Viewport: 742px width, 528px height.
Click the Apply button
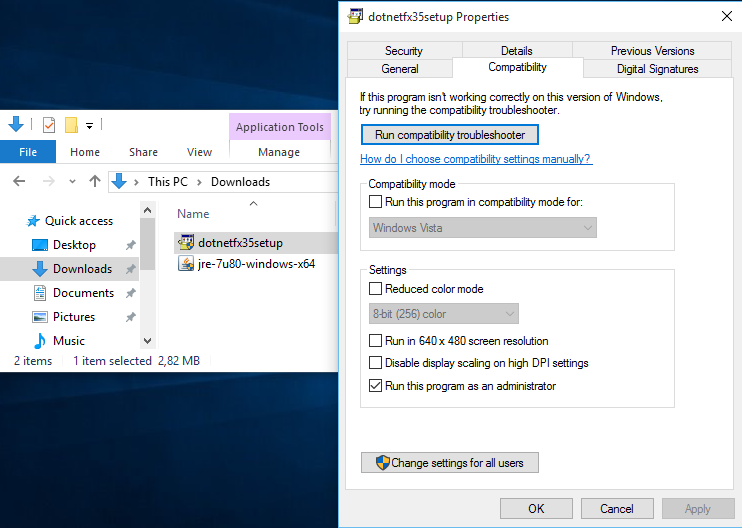tap(698, 509)
